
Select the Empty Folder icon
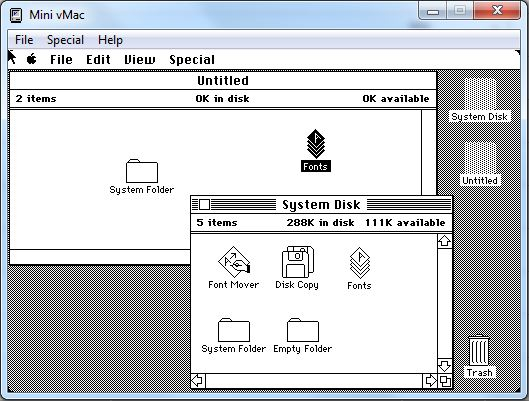(303, 330)
